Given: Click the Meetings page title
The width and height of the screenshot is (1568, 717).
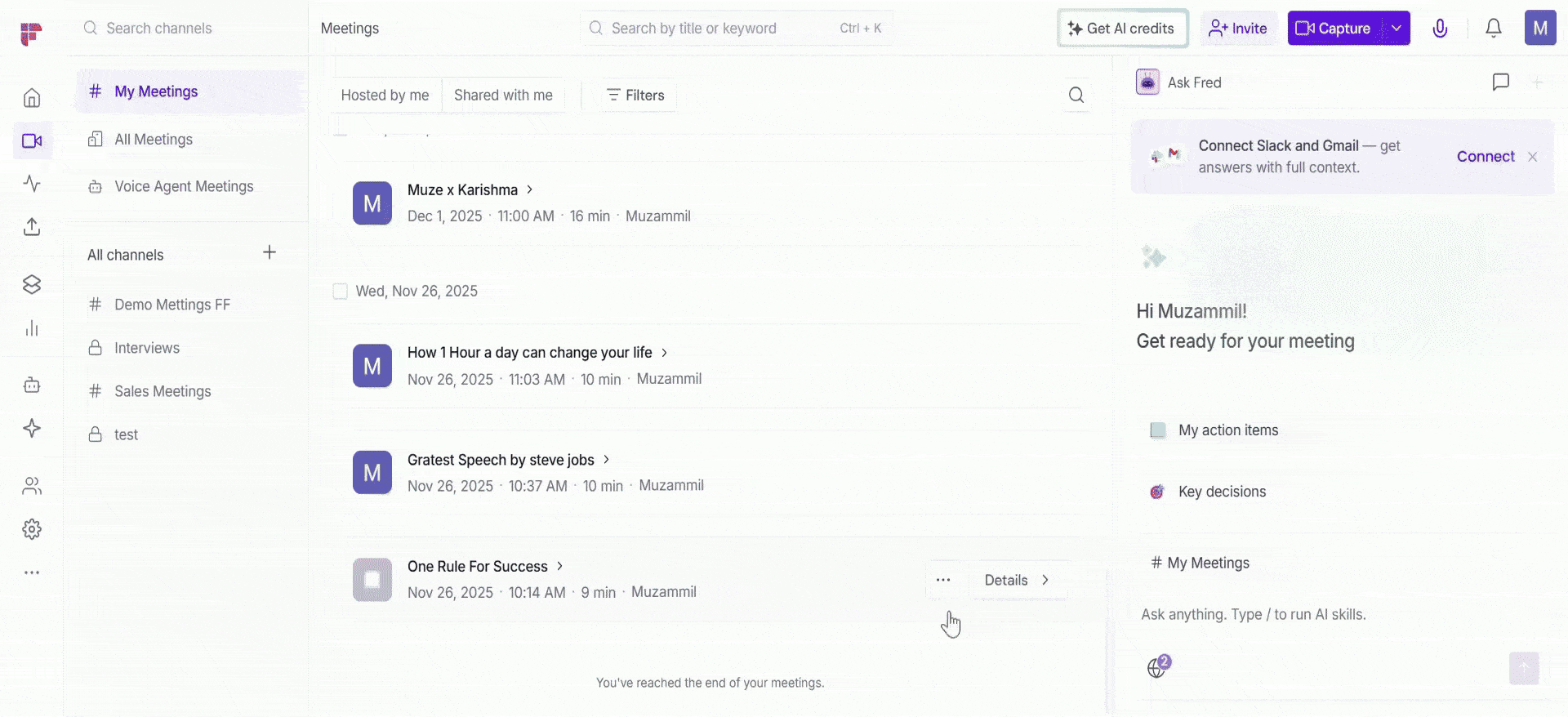Looking at the screenshot, I should (350, 29).
